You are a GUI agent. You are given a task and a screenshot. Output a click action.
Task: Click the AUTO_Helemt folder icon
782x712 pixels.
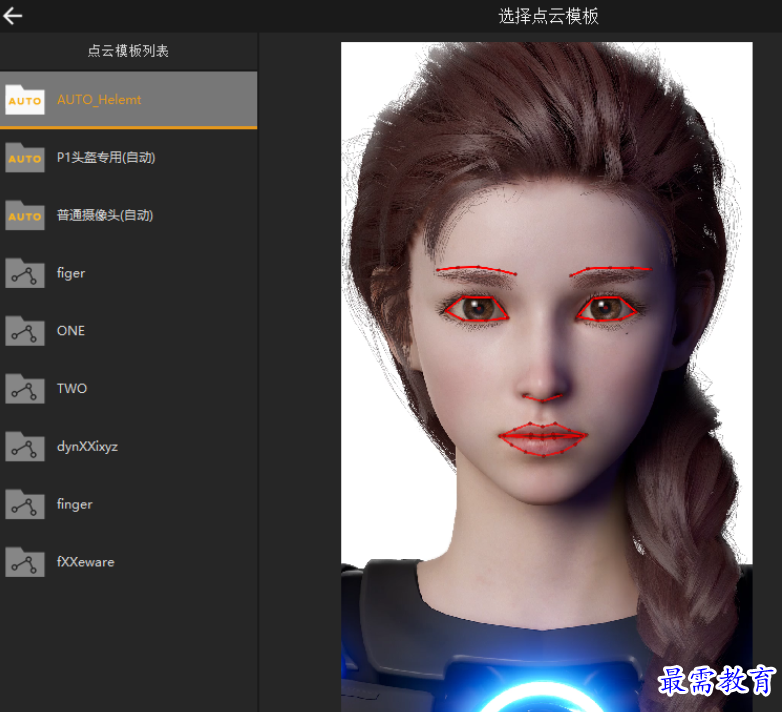point(24,100)
